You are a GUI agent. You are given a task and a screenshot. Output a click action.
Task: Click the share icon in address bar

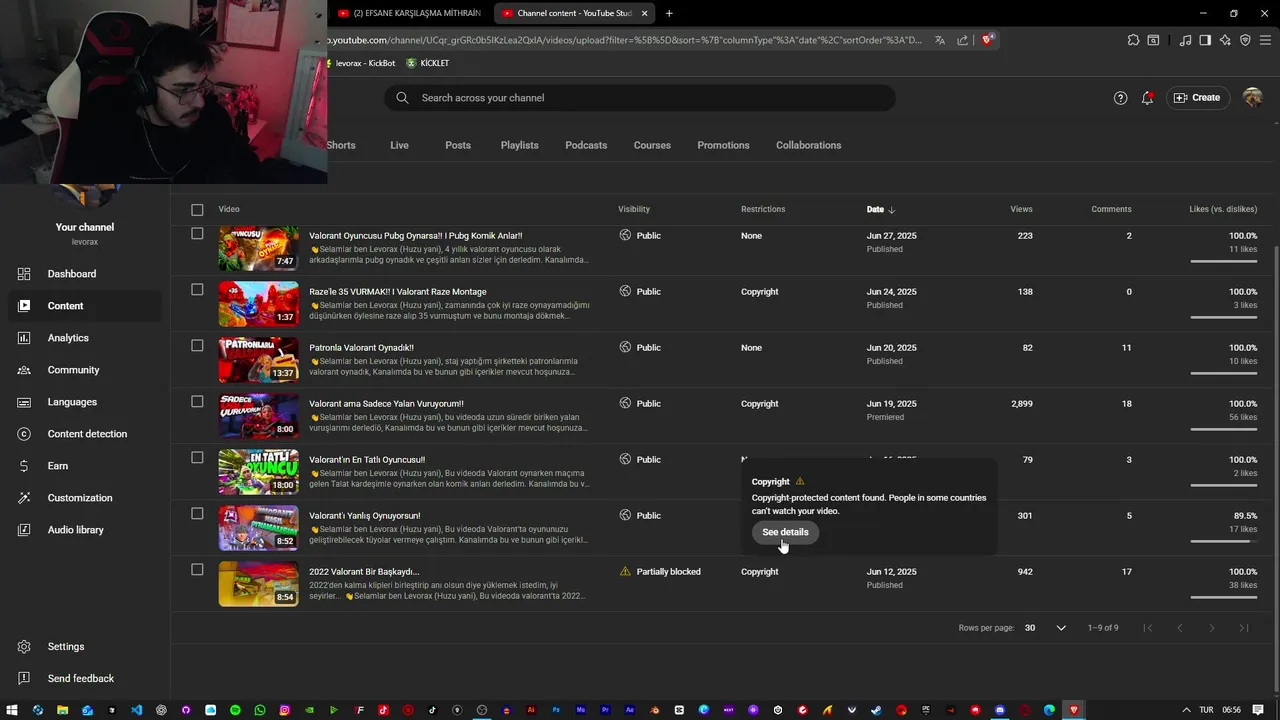point(962,40)
